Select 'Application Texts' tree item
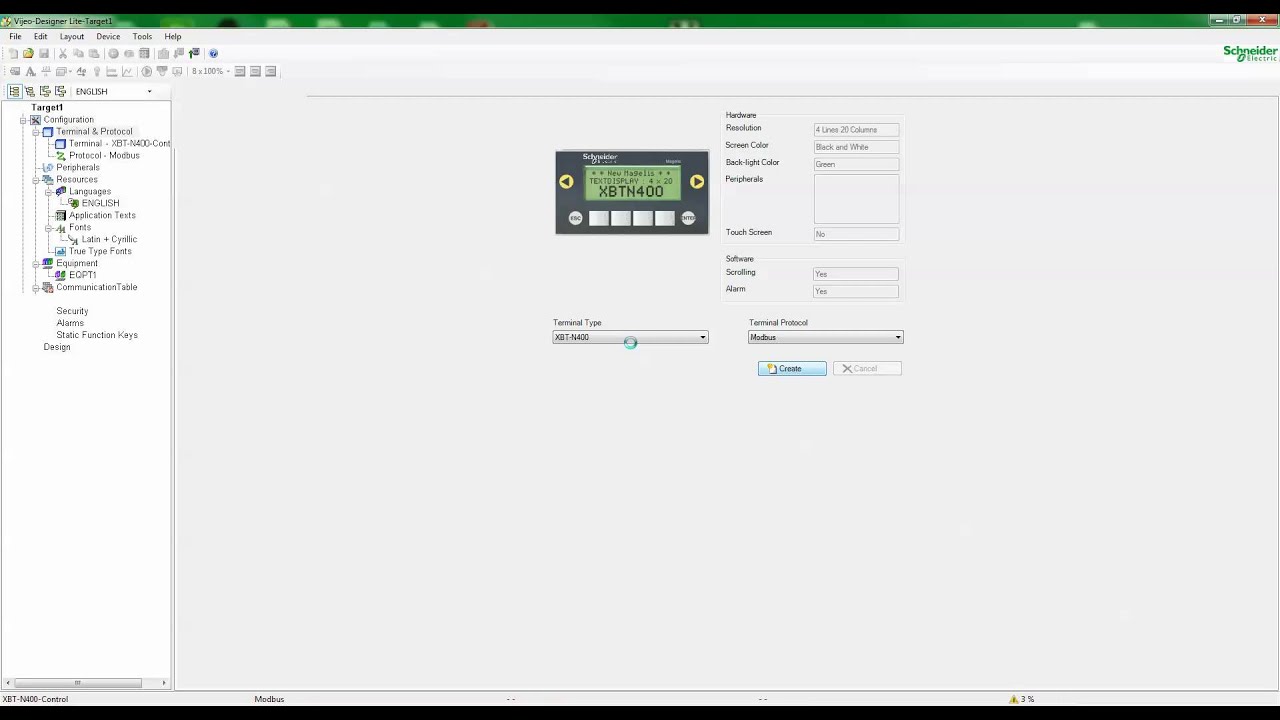Screen dimensions: 1280x720 102,215
